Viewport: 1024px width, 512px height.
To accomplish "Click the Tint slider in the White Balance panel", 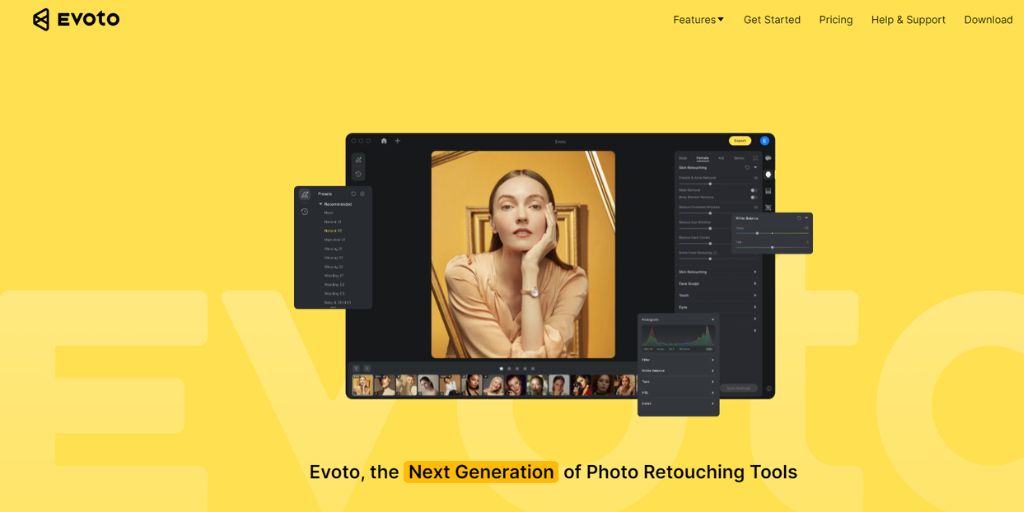I will pos(772,247).
